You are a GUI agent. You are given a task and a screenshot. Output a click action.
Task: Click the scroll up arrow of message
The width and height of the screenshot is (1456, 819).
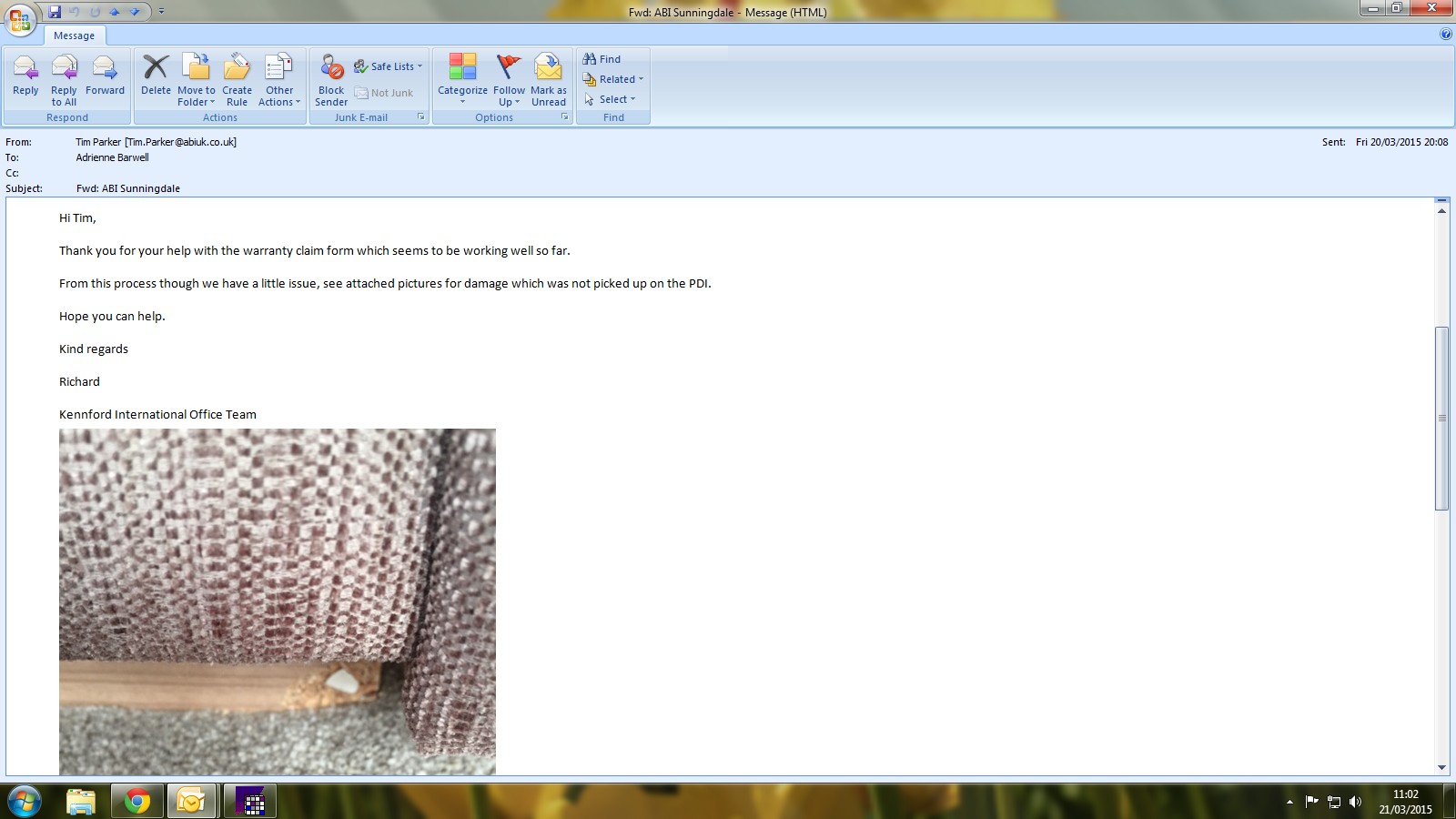pyautogui.click(x=1441, y=211)
